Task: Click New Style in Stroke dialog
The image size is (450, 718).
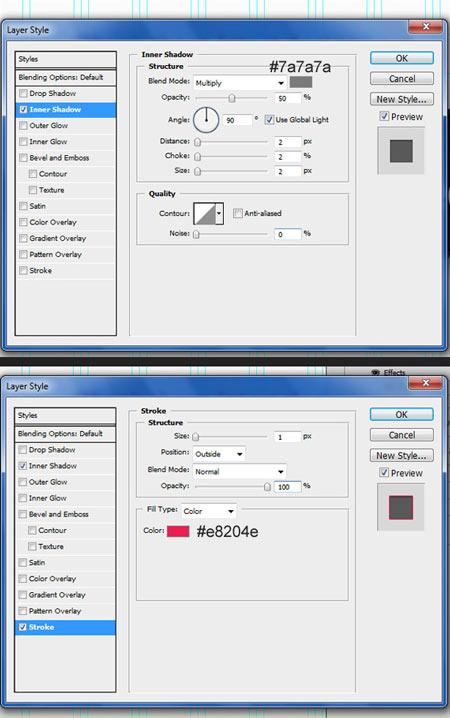Action: (x=401, y=455)
